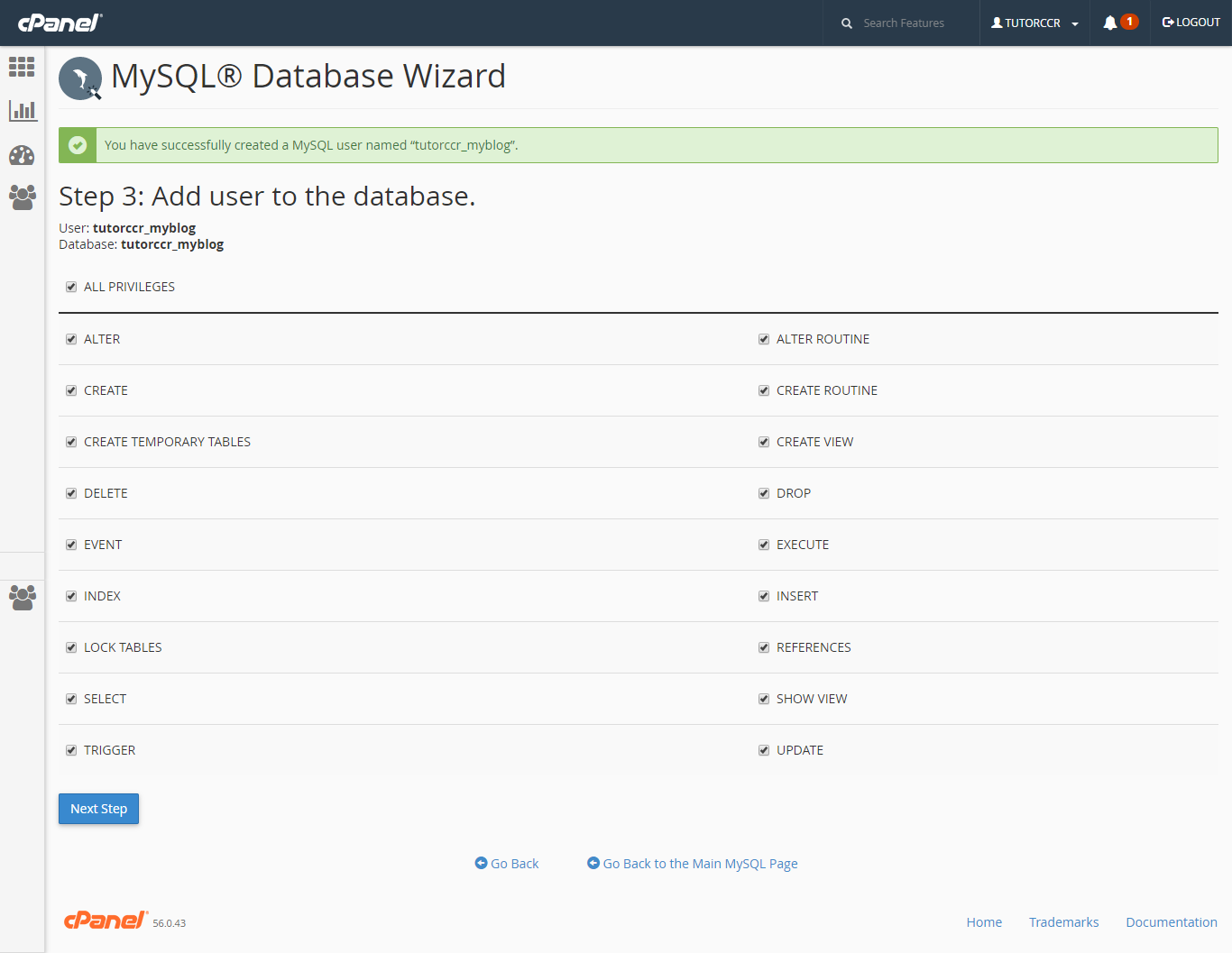Toggle the TRIGGER privilege checkbox
This screenshot has width=1232, height=953.
tap(71, 750)
